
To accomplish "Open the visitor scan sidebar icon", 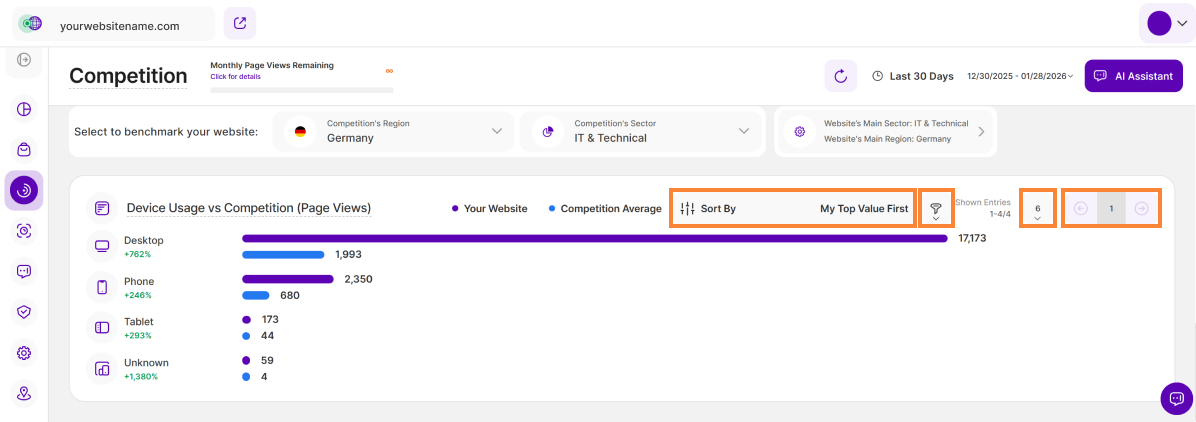I will tap(24, 231).
